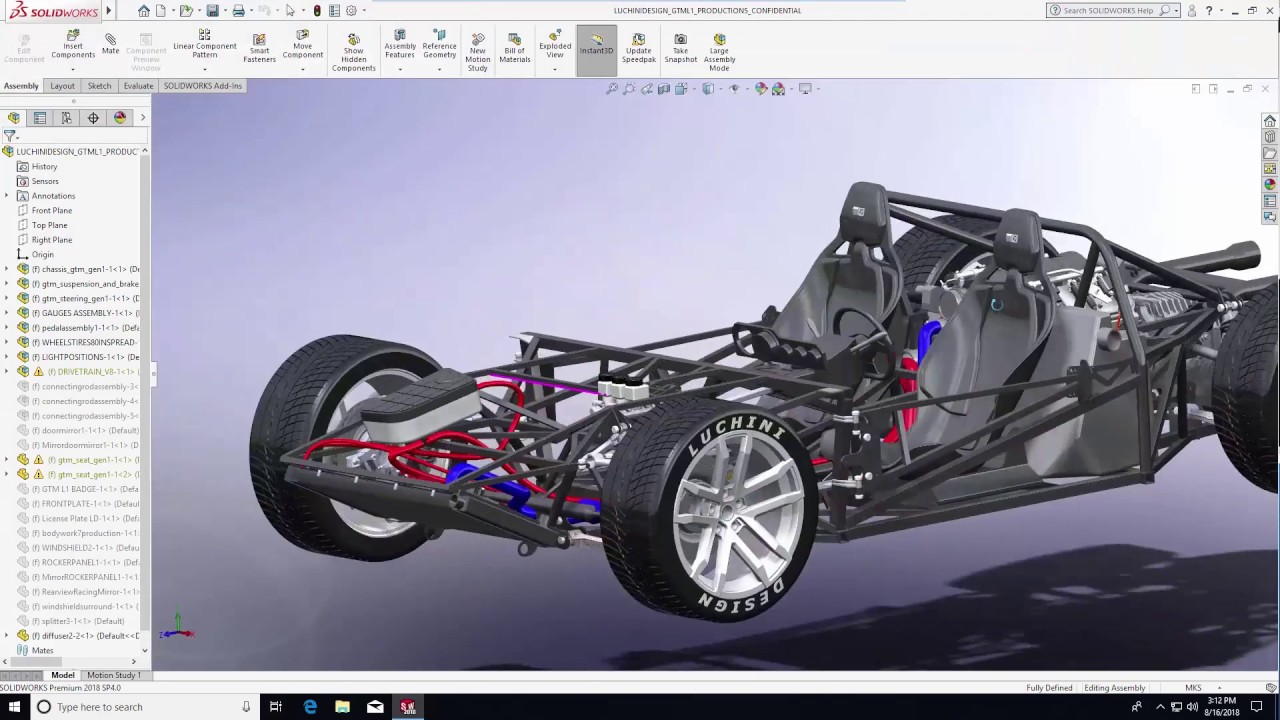This screenshot has height=720, width=1280.
Task: Select the Sensors folder
Action: [x=45, y=182]
